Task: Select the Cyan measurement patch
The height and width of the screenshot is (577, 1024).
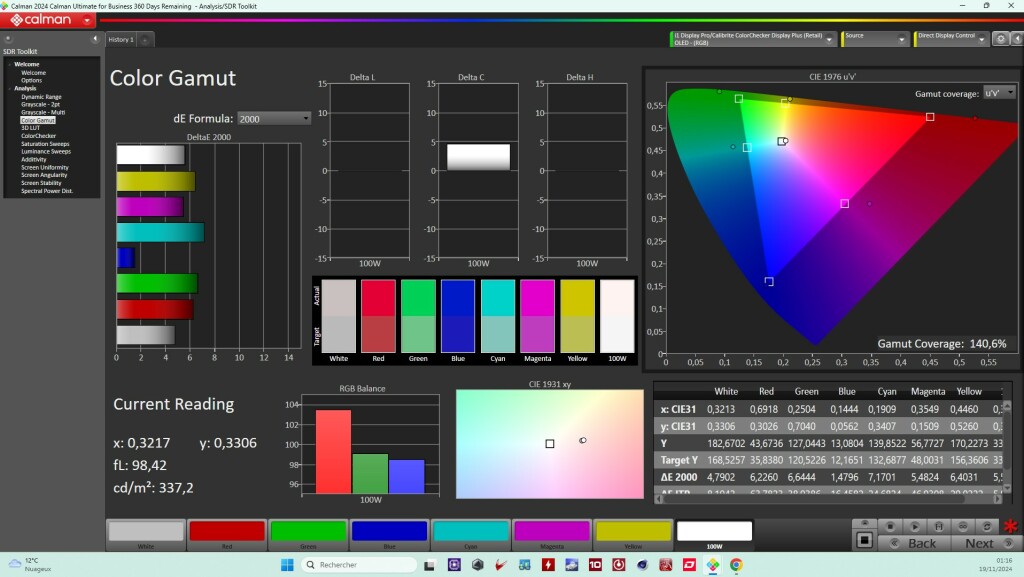Action: (x=470, y=535)
